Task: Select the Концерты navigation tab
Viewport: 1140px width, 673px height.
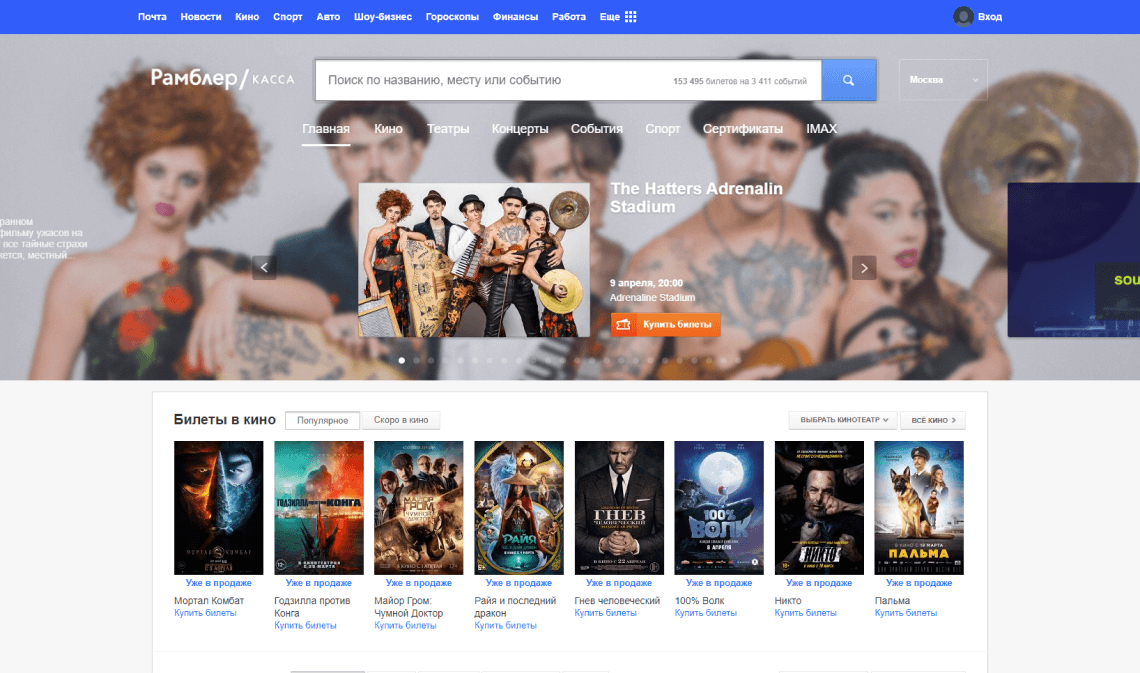Action: (520, 129)
